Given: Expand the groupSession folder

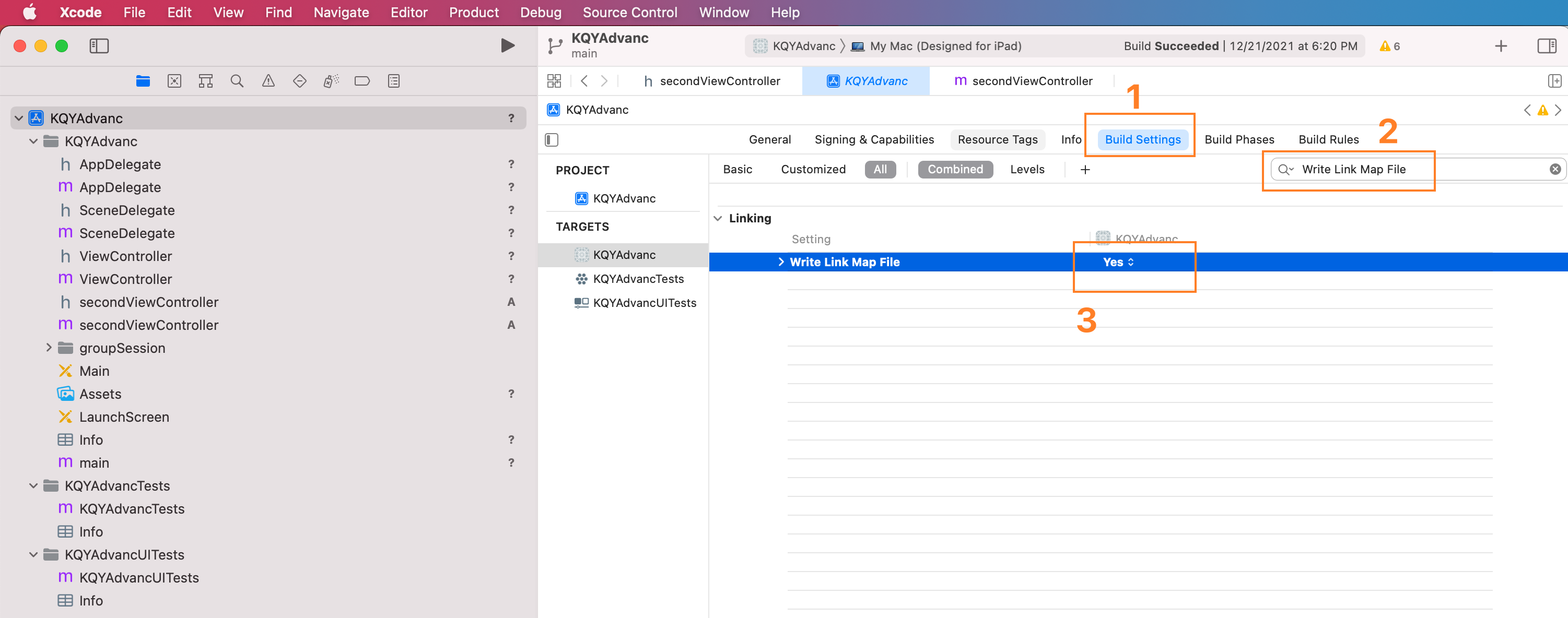Looking at the screenshot, I should (x=49, y=348).
